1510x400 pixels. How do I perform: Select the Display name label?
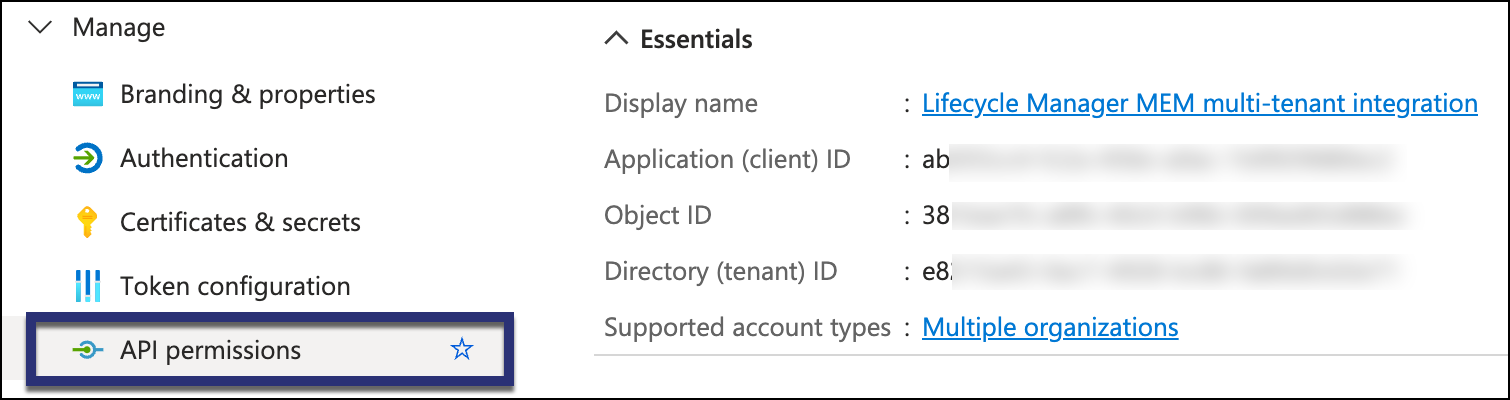coord(681,103)
